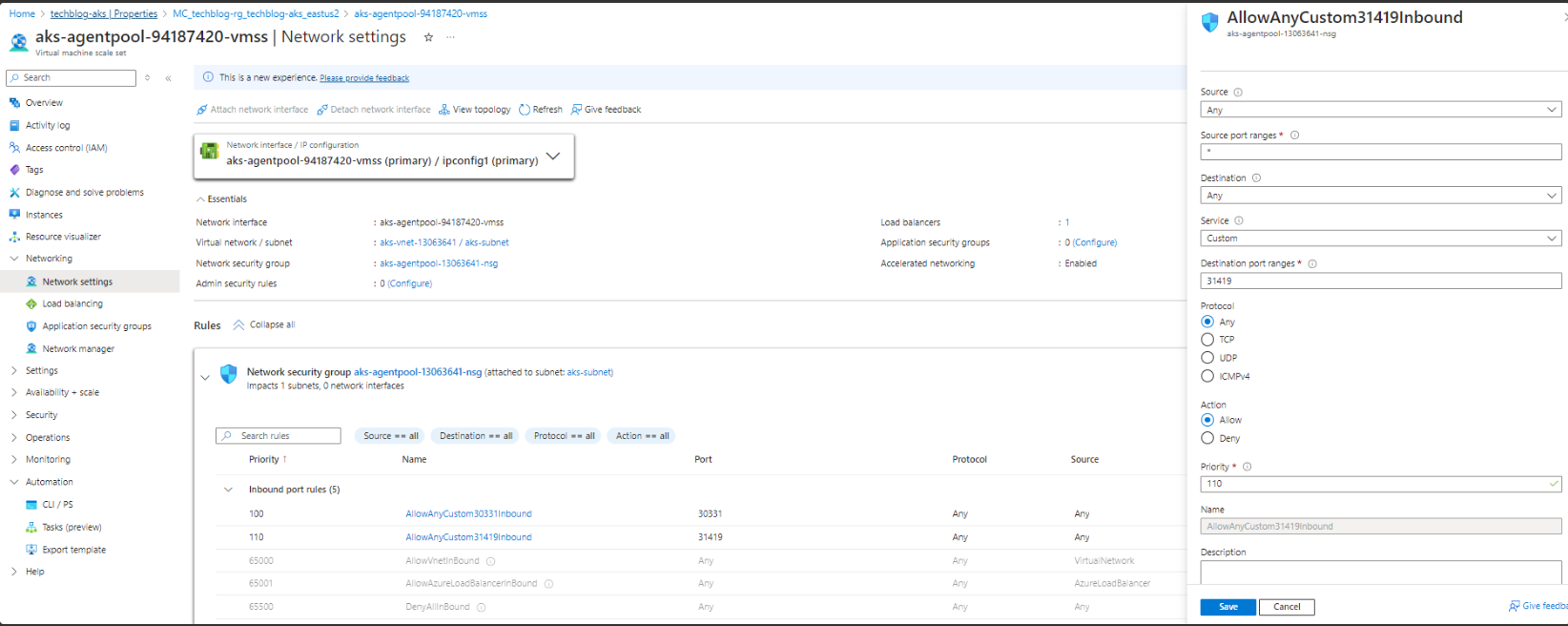This screenshot has width=1568, height=626.
Task: Sort rules by the Priority column header
Action: (267, 460)
